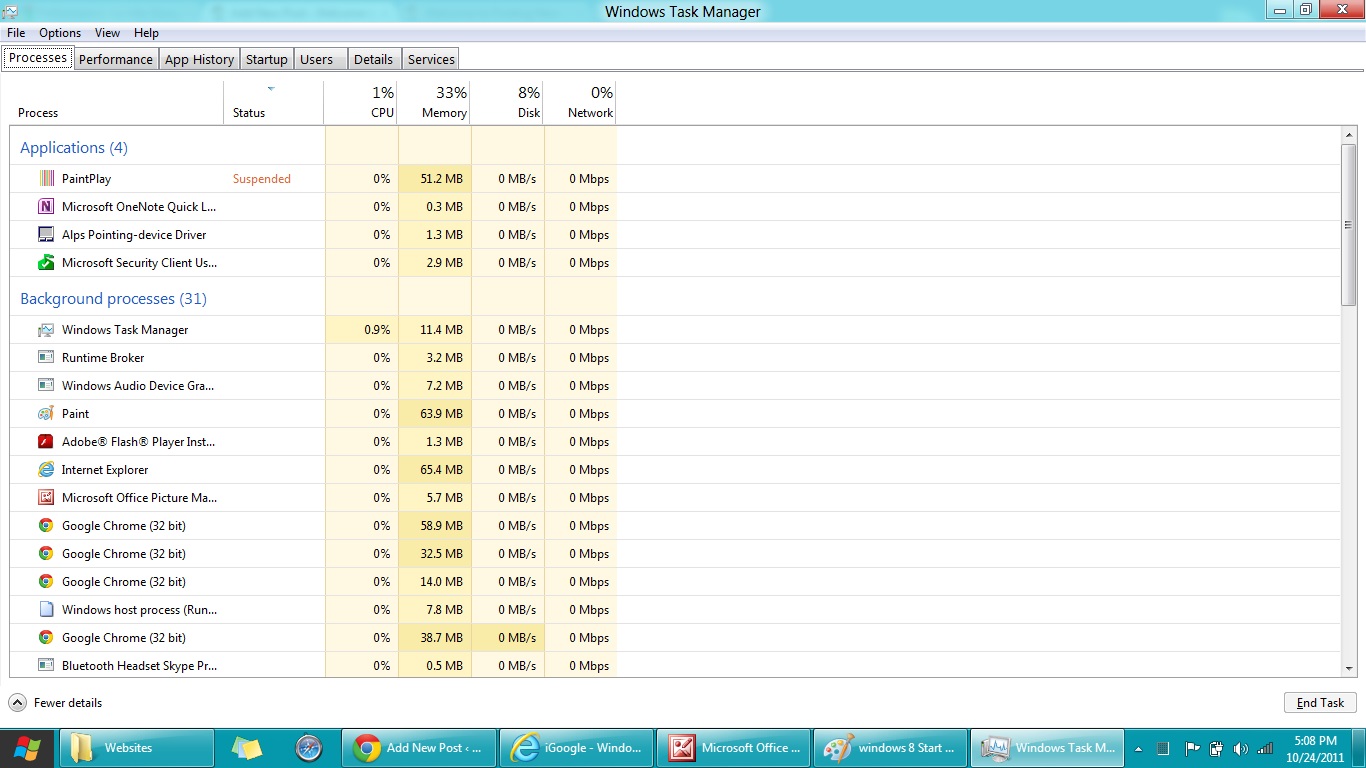This screenshot has width=1366, height=768.
Task: Sort by the Process column header
Action: coord(116,102)
